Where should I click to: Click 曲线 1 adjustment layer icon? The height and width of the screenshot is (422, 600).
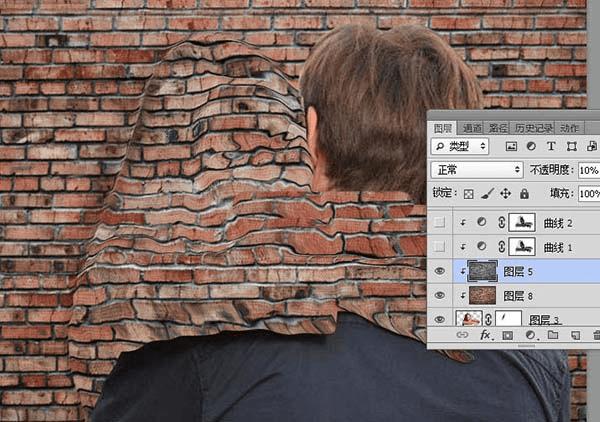[482, 247]
